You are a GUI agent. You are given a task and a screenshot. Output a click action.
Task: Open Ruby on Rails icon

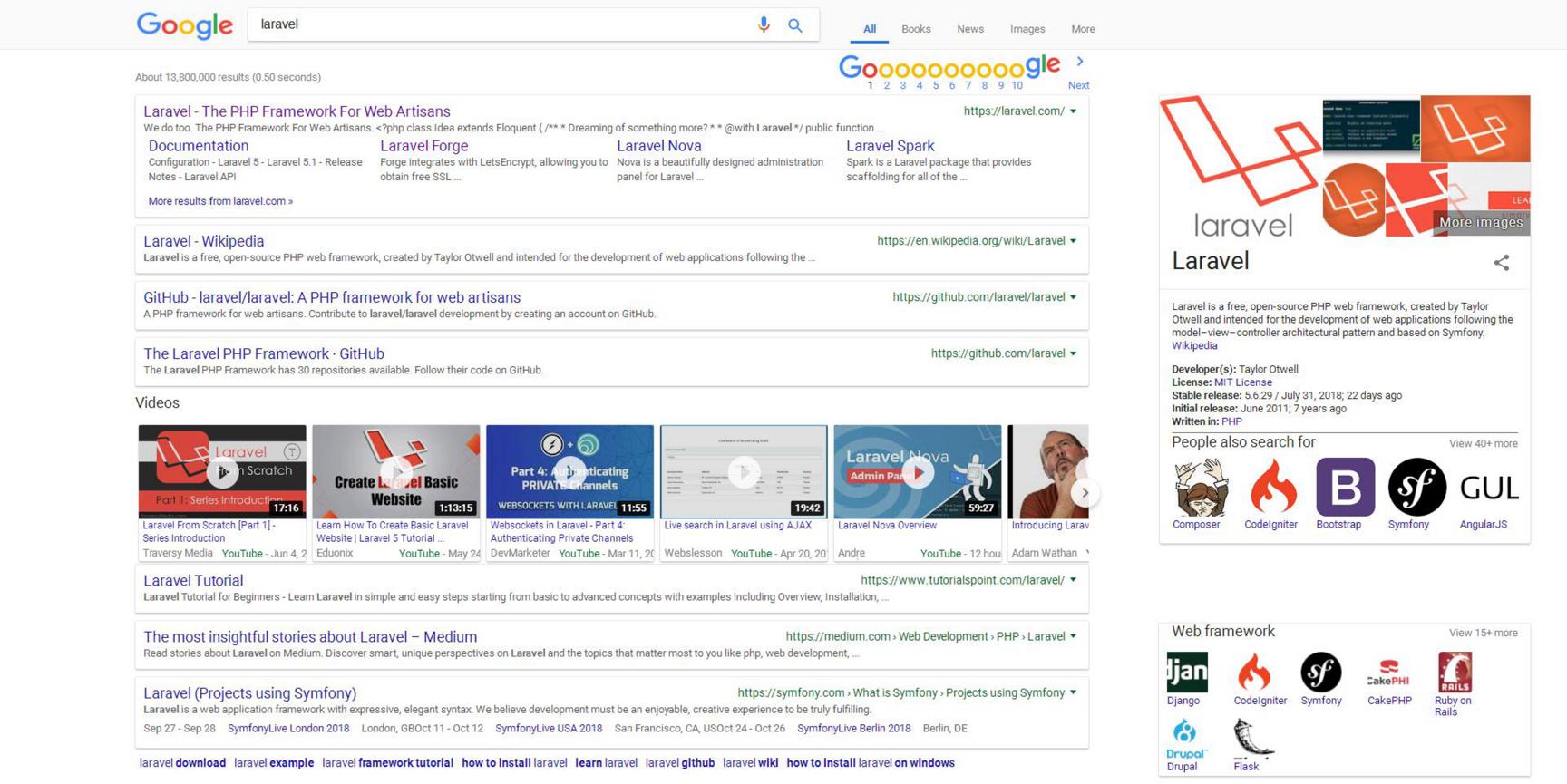[1455, 673]
